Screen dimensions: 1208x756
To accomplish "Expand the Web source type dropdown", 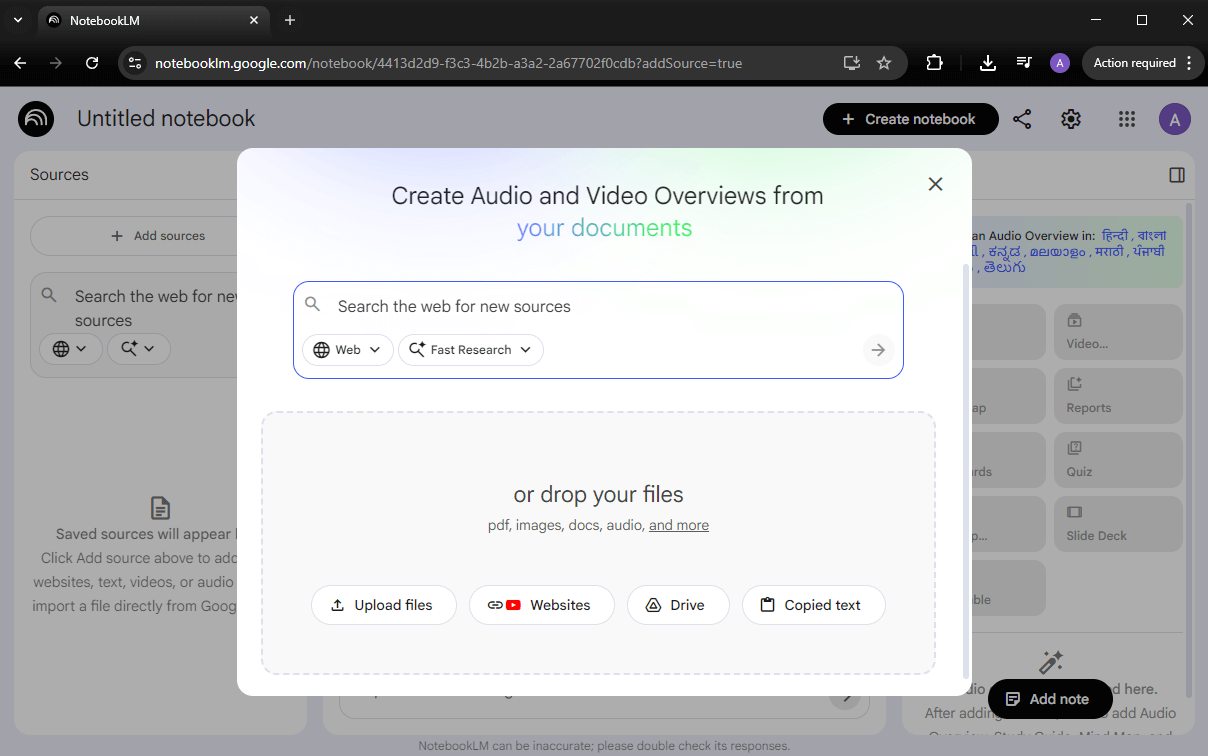I will click(347, 350).
